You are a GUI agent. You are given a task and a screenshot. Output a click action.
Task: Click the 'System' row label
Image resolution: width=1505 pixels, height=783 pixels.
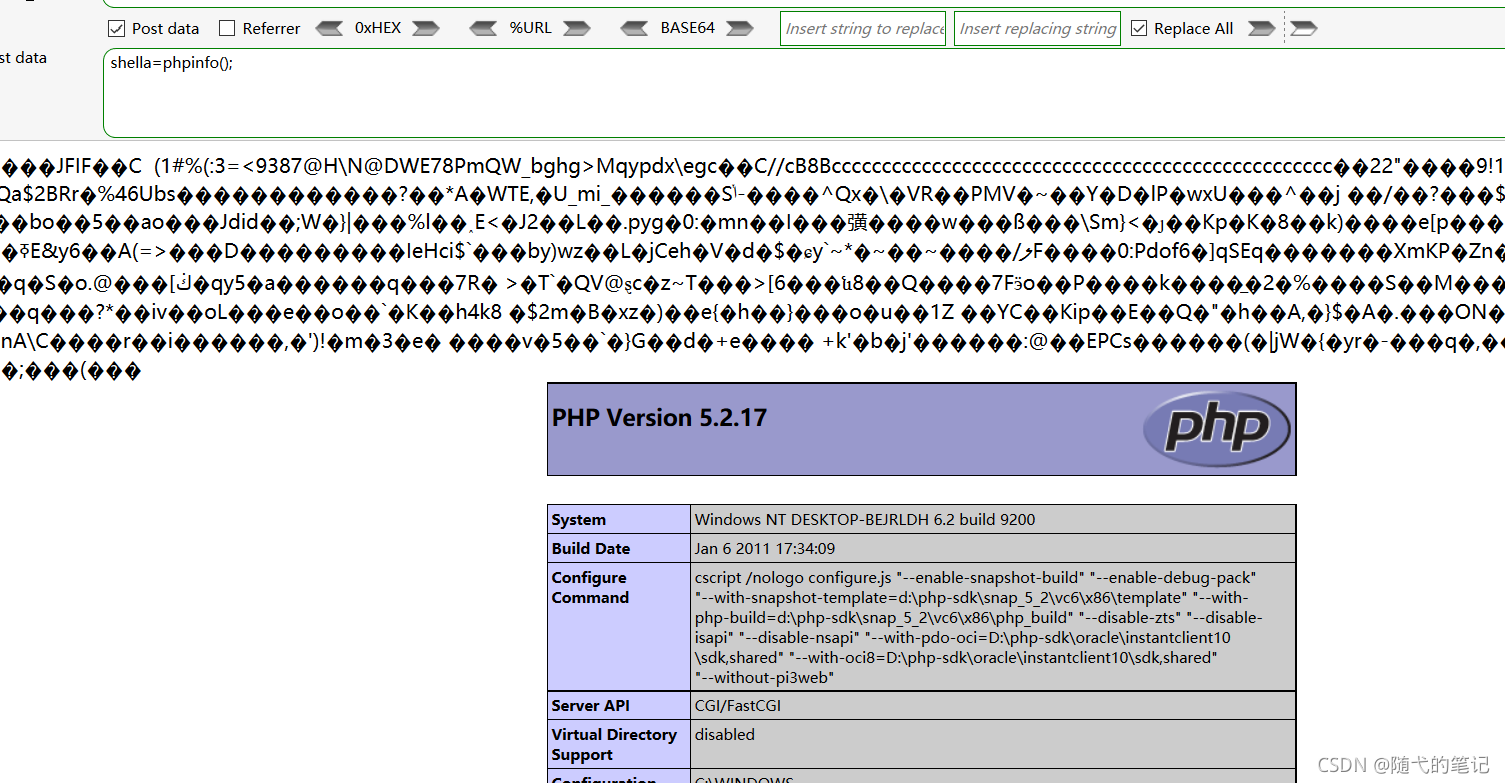(579, 519)
